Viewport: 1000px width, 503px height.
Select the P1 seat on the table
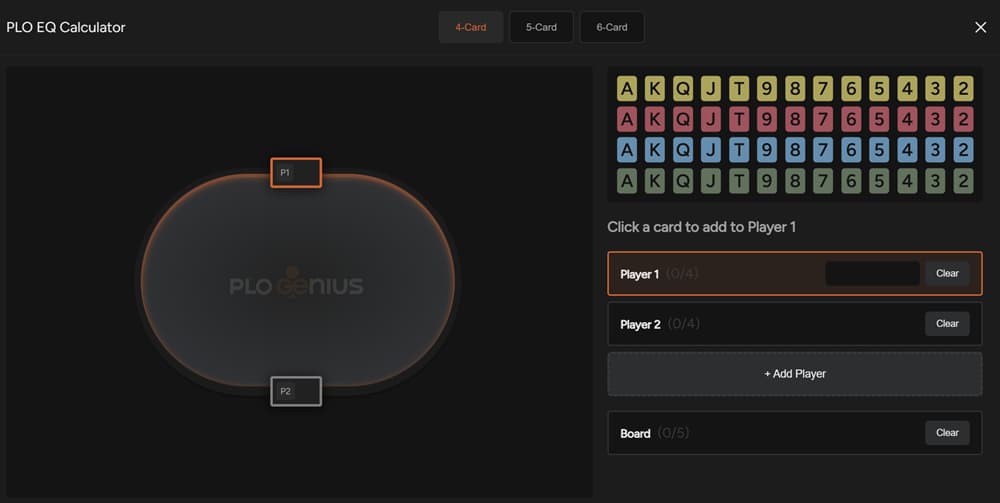pyautogui.click(x=296, y=173)
